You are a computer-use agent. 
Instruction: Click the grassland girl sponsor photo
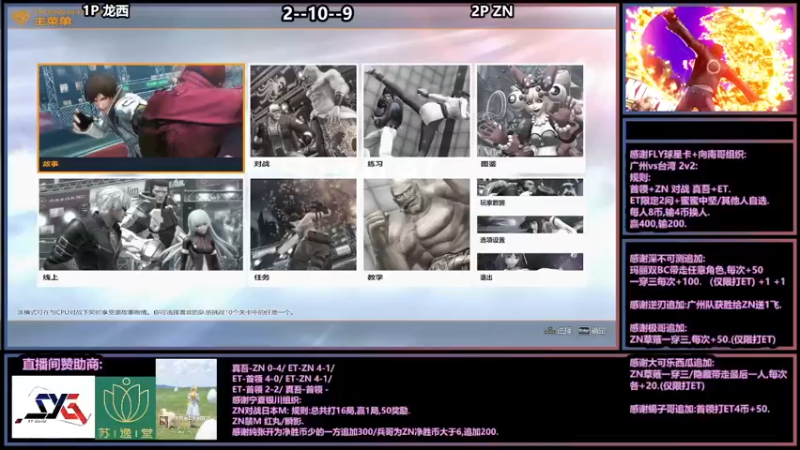point(186,399)
